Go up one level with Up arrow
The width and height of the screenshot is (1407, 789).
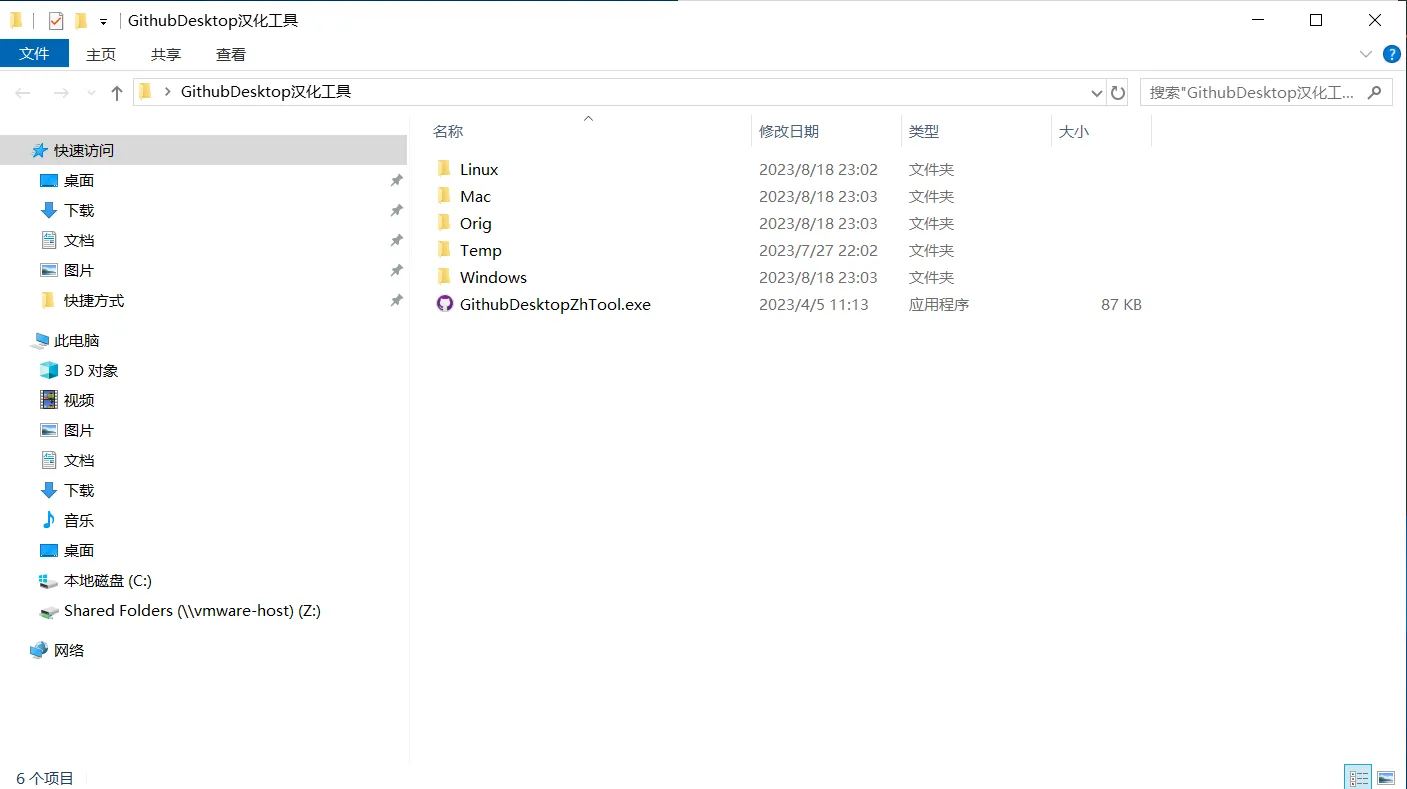pyautogui.click(x=117, y=92)
